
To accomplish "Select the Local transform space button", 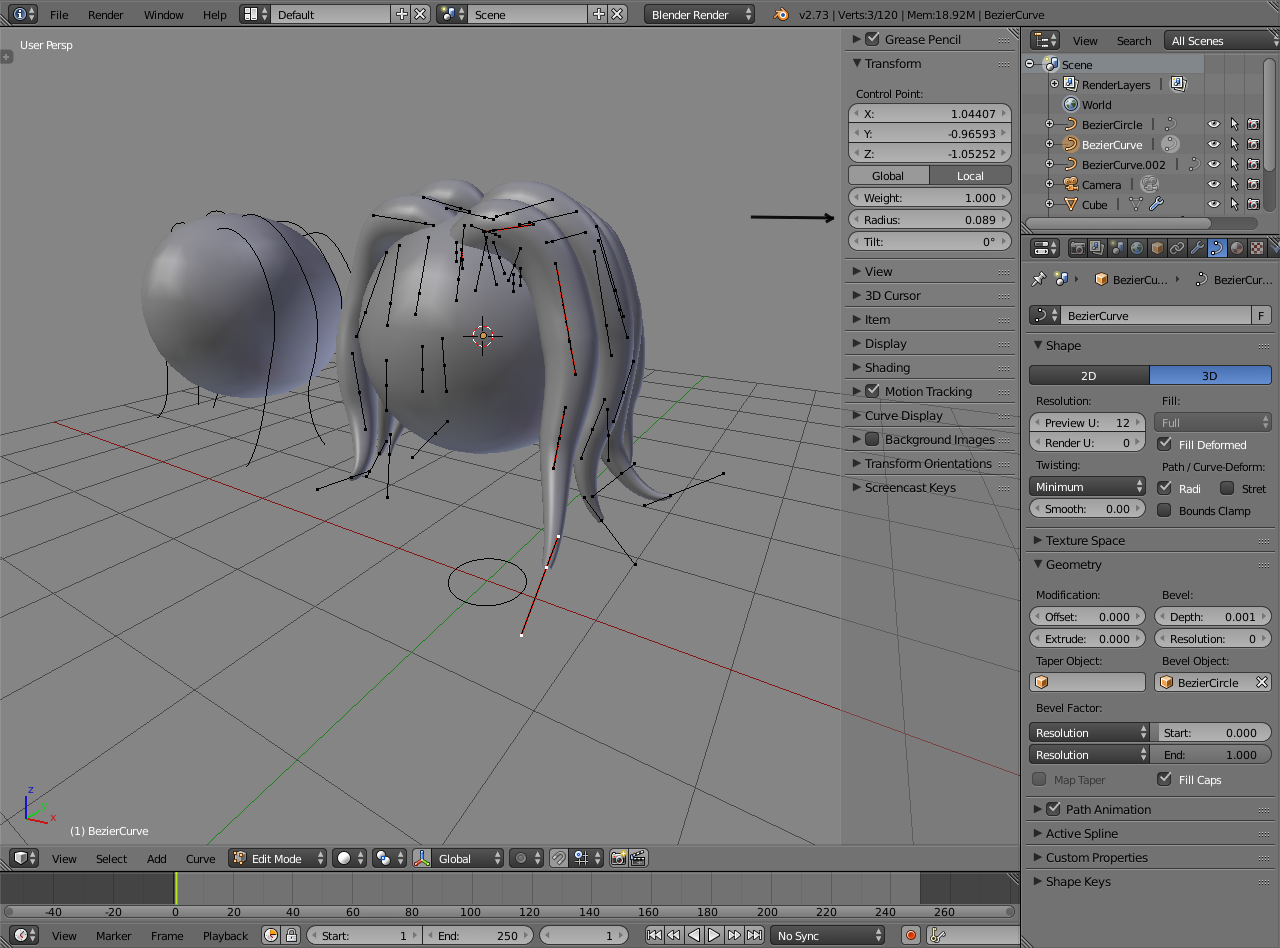I will (x=970, y=175).
